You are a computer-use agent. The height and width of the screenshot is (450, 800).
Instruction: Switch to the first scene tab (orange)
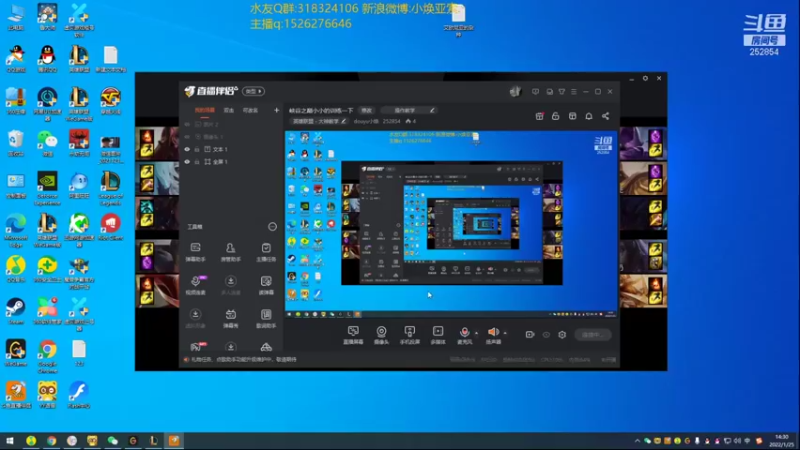pos(205,110)
